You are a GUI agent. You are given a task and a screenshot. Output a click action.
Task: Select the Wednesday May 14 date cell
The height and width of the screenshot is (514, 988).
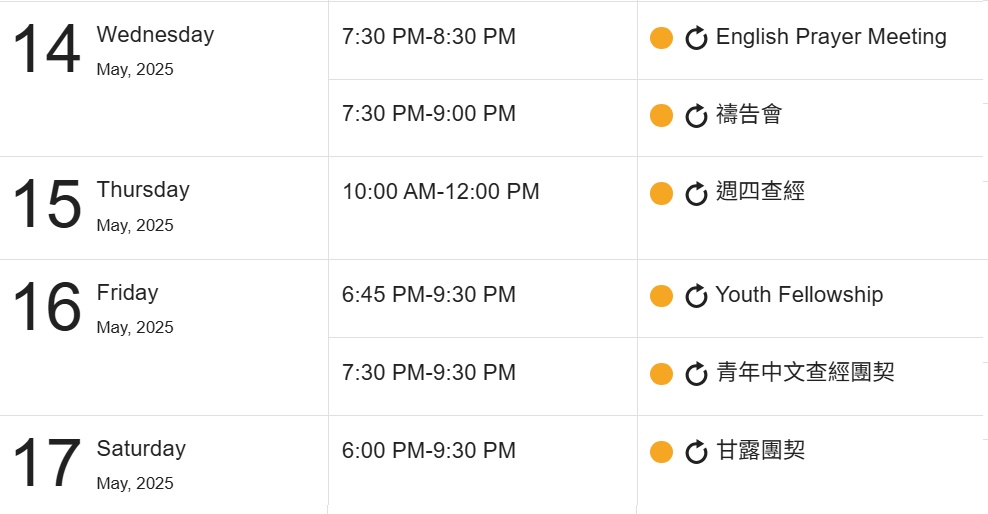point(164,79)
